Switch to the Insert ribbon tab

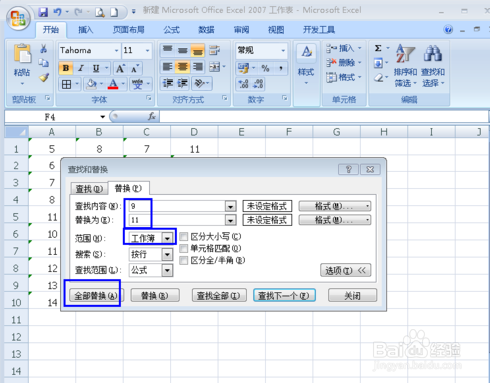point(86,30)
